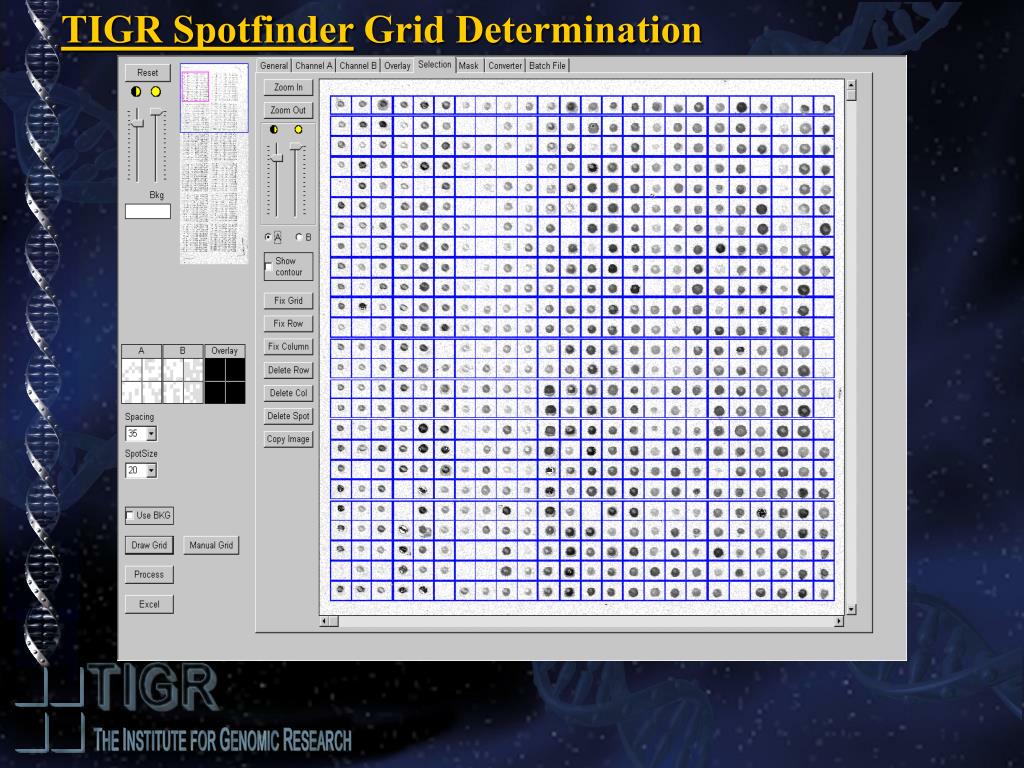Click the microarray overview thumbnail
Viewport: 1024px width, 768px height.
(x=214, y=163)
